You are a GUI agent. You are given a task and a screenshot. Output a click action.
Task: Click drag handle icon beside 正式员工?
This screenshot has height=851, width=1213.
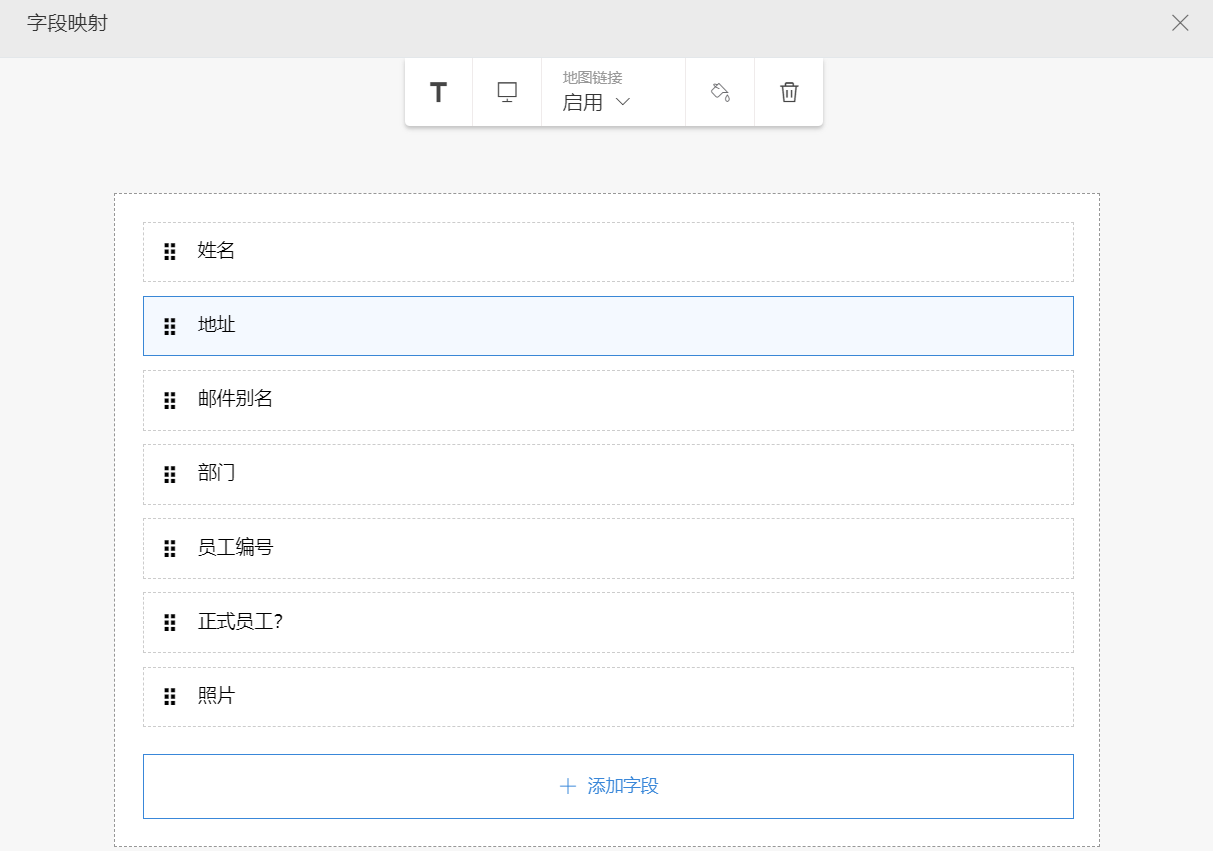coord(170,622)
